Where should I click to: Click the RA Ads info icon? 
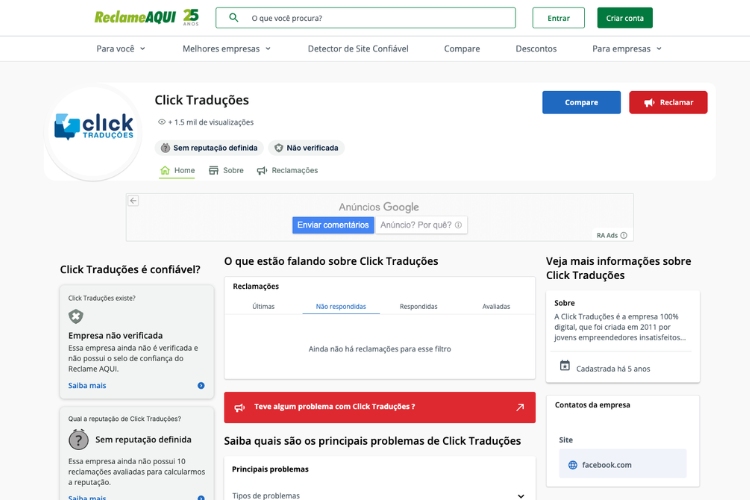pyautogui.click(x=624, y=235)
